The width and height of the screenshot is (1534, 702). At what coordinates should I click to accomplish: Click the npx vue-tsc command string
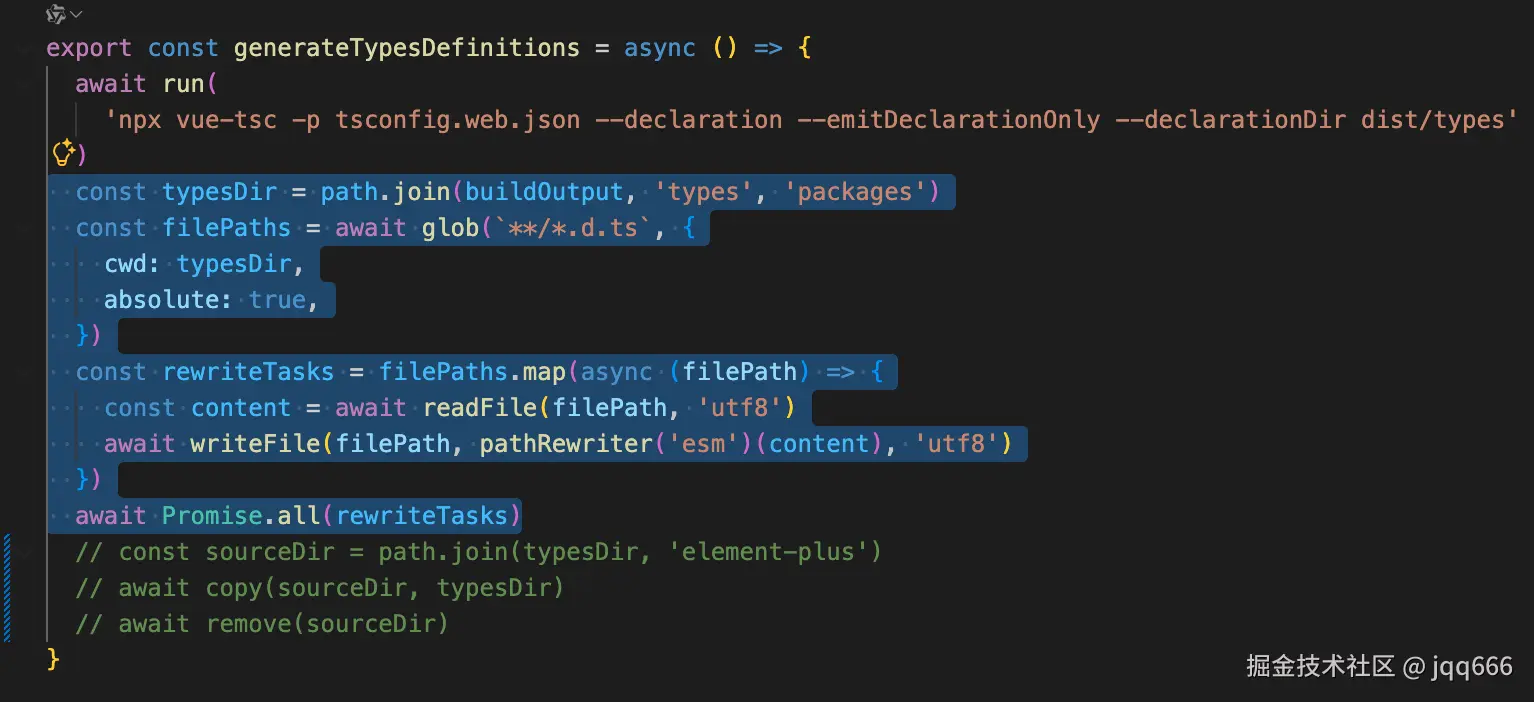[805, 120]
